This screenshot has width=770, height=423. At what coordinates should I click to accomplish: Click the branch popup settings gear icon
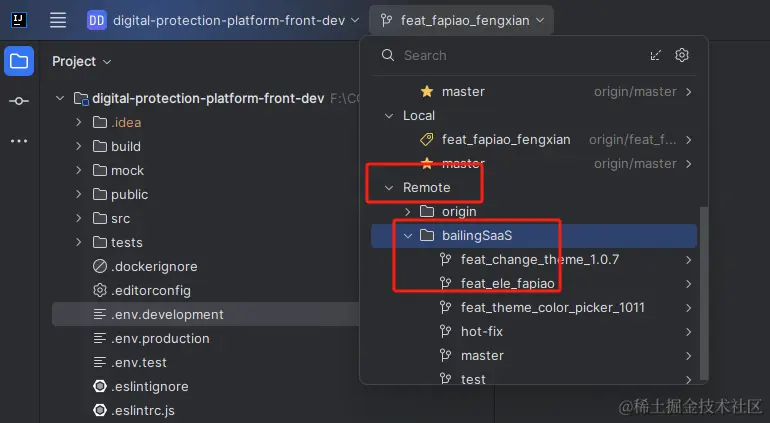pos(682,56)
